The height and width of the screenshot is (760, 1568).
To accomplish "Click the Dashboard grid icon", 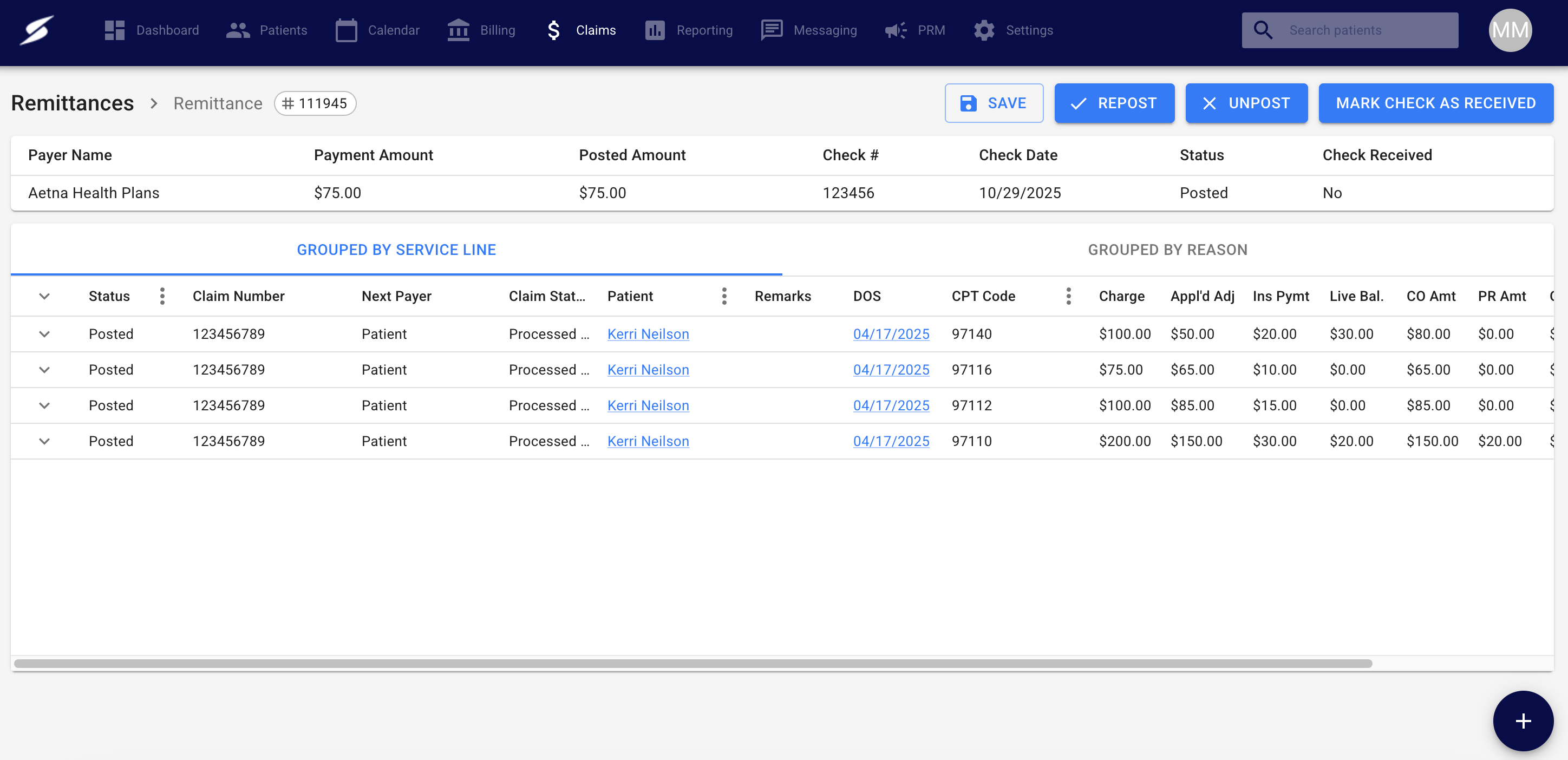I will click(114, 30).
